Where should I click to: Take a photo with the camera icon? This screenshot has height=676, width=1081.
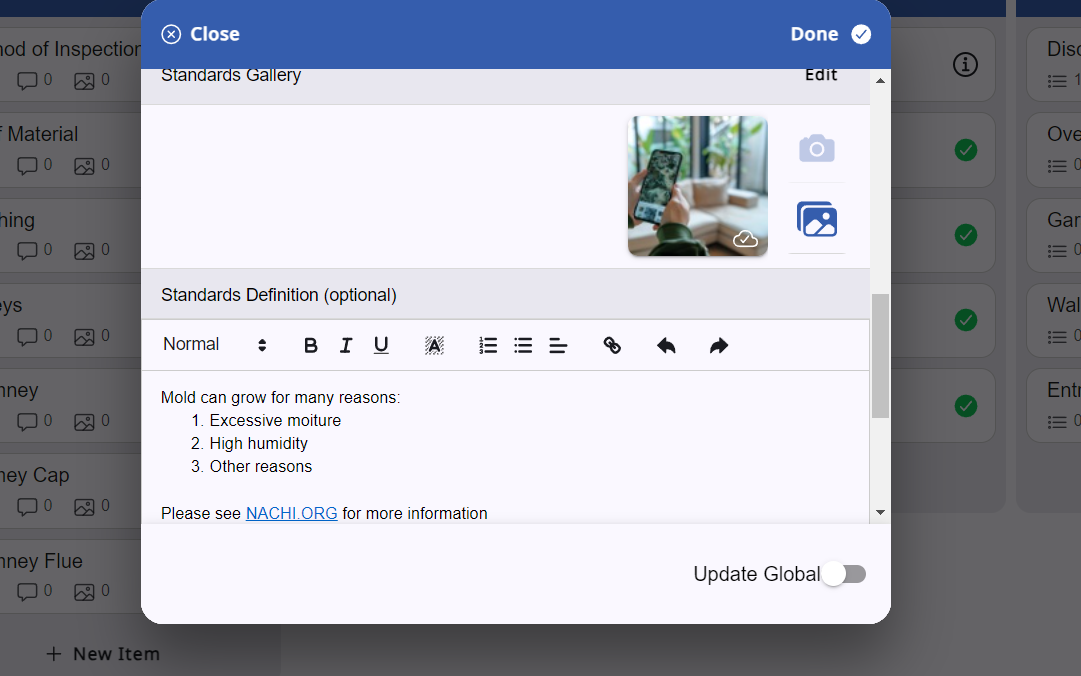click(817, 148)
